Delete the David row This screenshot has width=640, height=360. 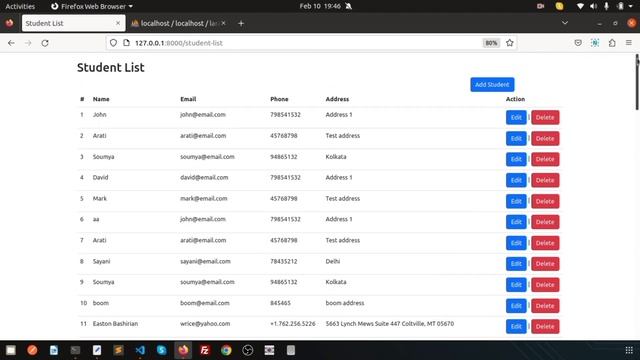pyautogui.click(x=545, y=180)
